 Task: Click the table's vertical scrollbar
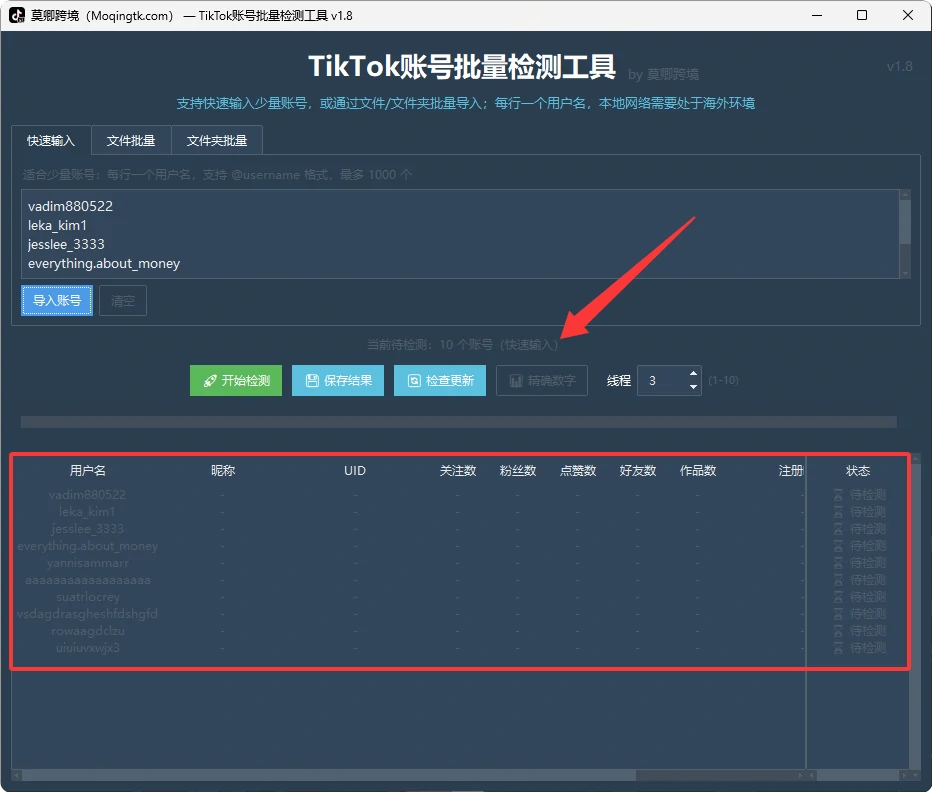[915, 612]
